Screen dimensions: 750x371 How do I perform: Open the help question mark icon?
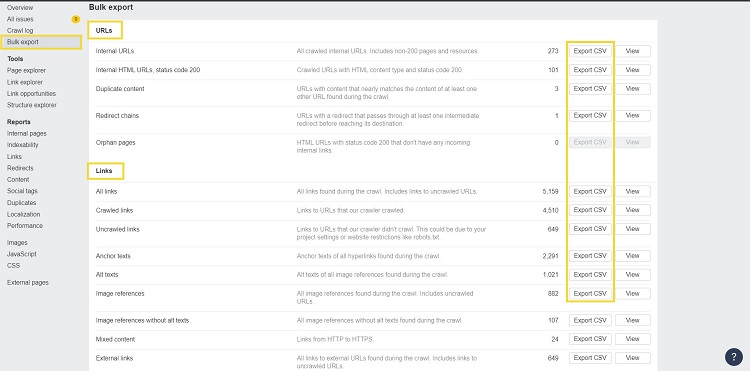734,357
